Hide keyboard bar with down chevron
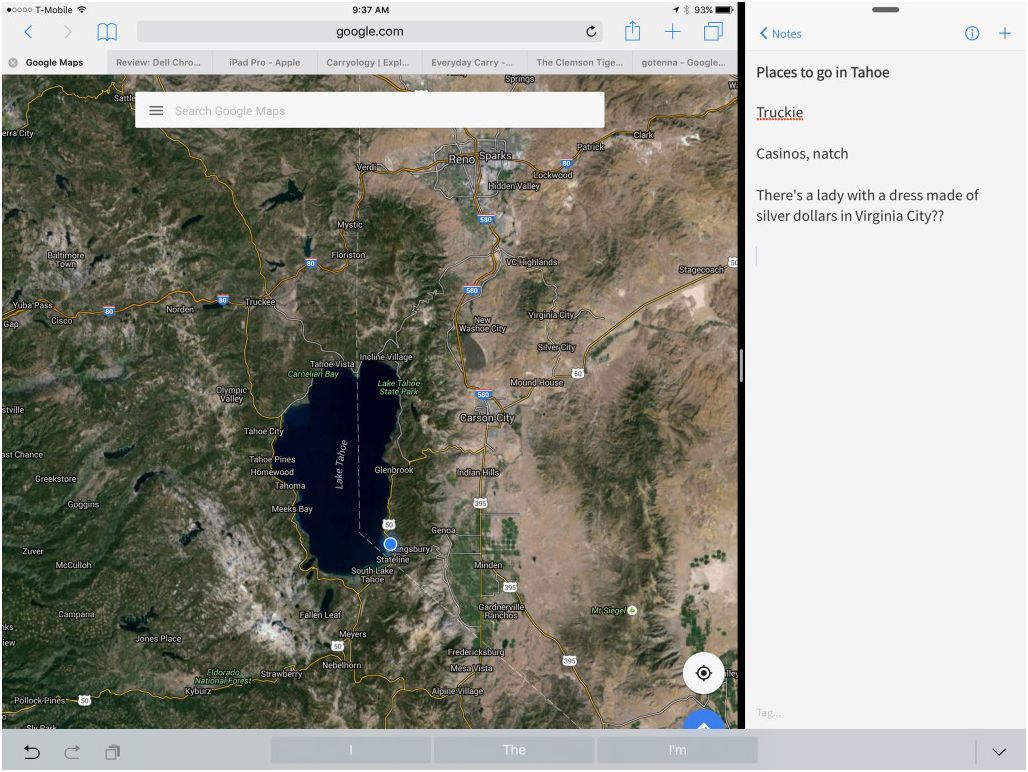Image resolution: width=1028 pixels, height=772 pixels. pyautogui.click(x=998, y=751)
